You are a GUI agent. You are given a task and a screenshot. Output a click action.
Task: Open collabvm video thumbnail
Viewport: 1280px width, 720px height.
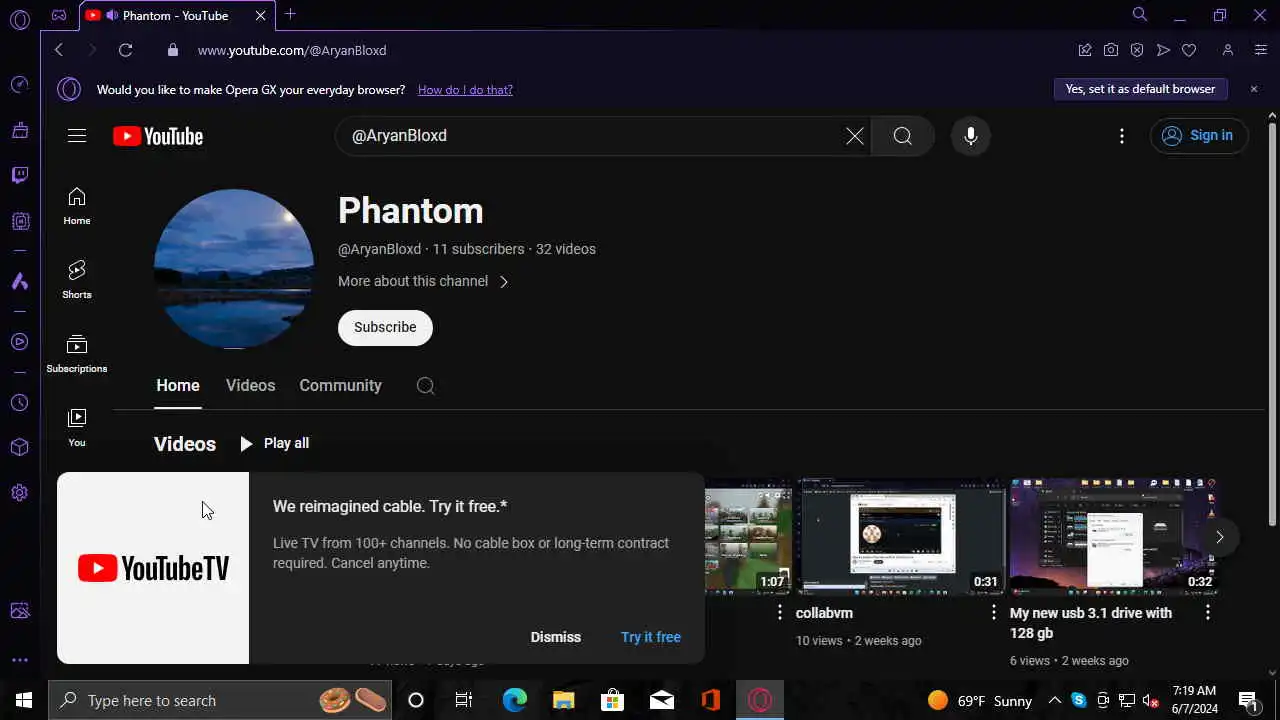pos(900,536)
